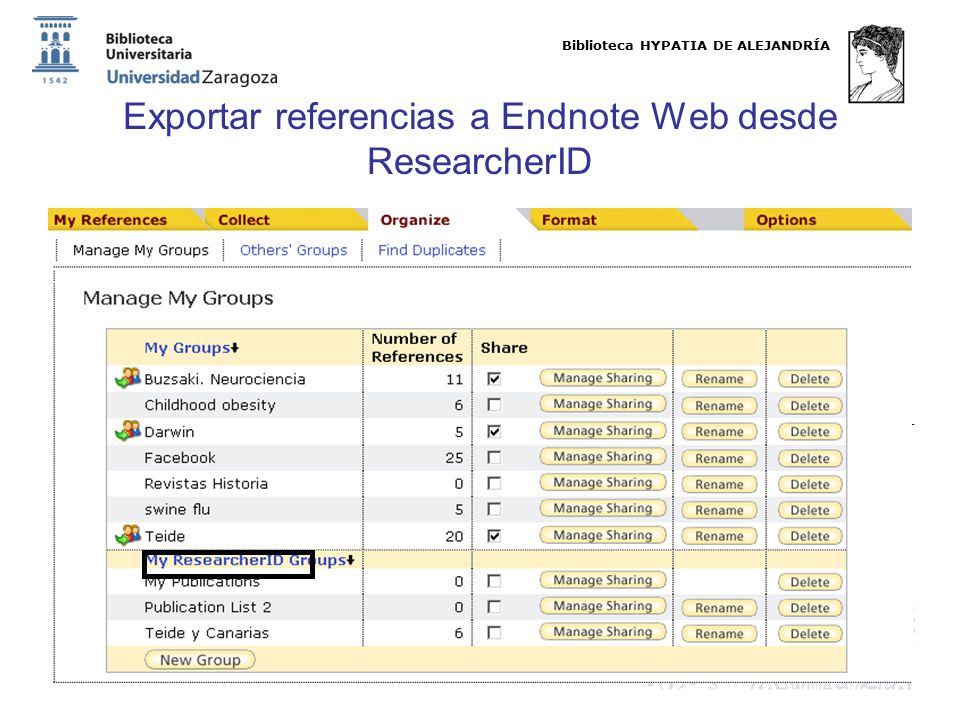
Task: Check the Share box for swine flu
Action: click(x=494, y=509)
